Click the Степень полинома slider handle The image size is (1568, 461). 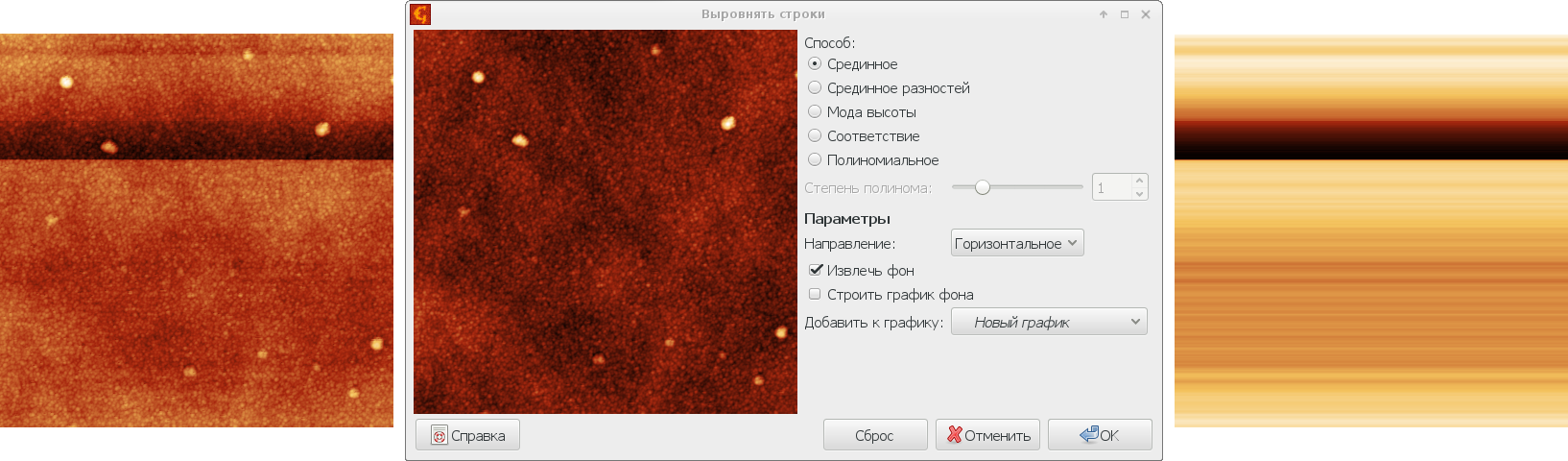982,187
